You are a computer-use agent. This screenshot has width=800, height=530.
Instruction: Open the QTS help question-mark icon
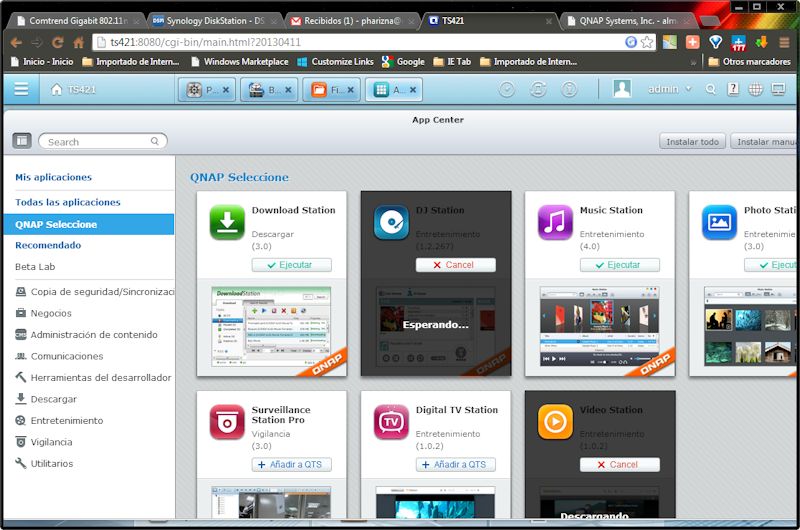pyautogui.click(x=733, y=89)
